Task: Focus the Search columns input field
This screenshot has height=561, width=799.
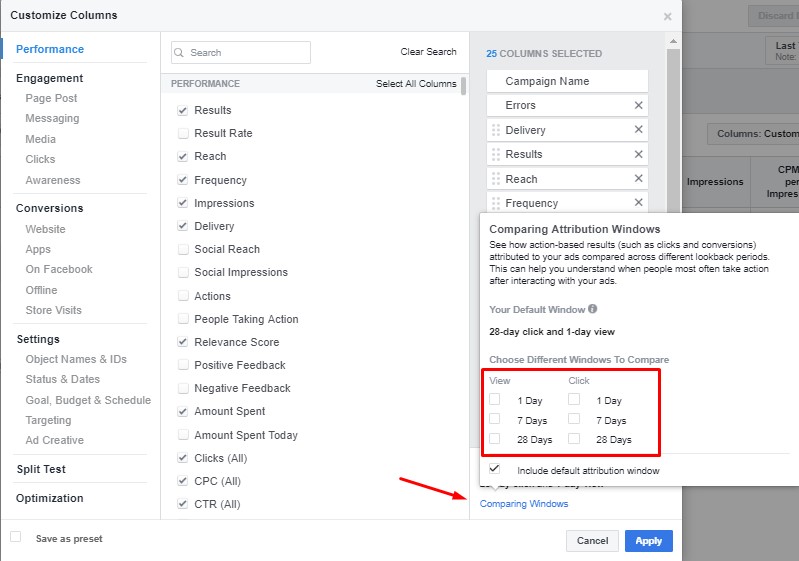Action: click(241, 52)
